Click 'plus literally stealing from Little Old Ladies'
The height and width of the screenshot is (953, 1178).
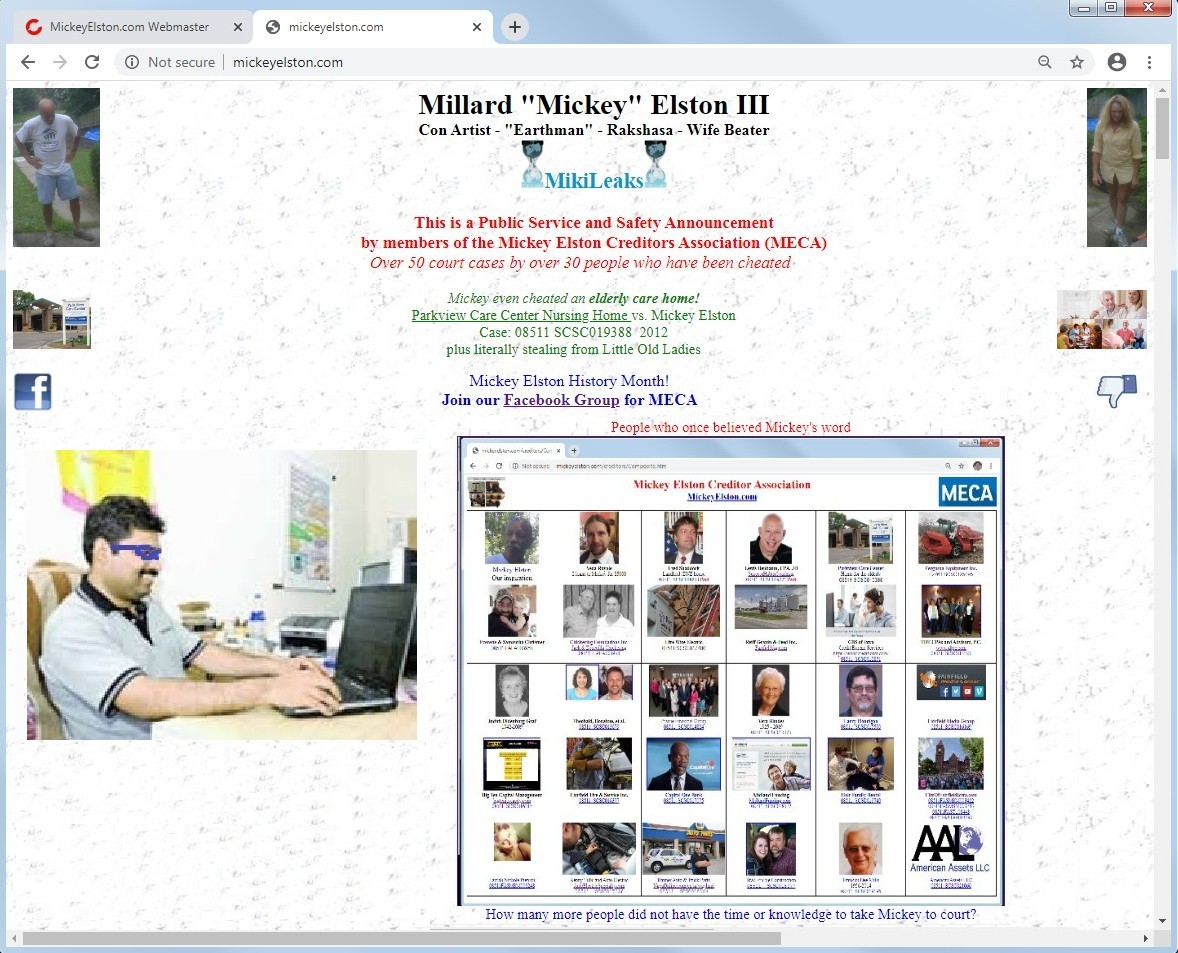573,349
